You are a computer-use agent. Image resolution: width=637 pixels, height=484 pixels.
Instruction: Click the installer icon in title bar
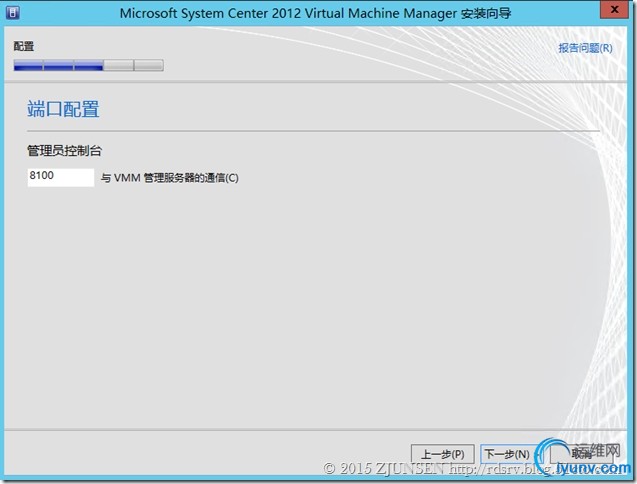12,12
